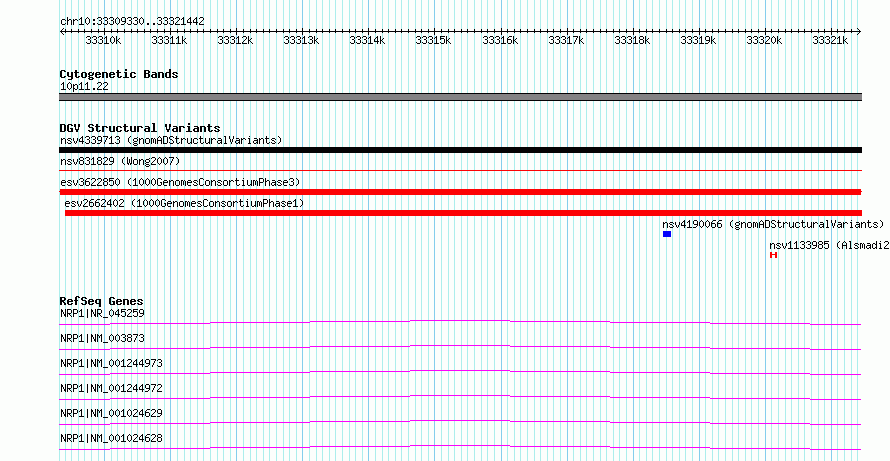Screen dimensions: 890x461
Task: Click the NRP1|NM_001244972 magenta gene line
Action: coord(460,397)
